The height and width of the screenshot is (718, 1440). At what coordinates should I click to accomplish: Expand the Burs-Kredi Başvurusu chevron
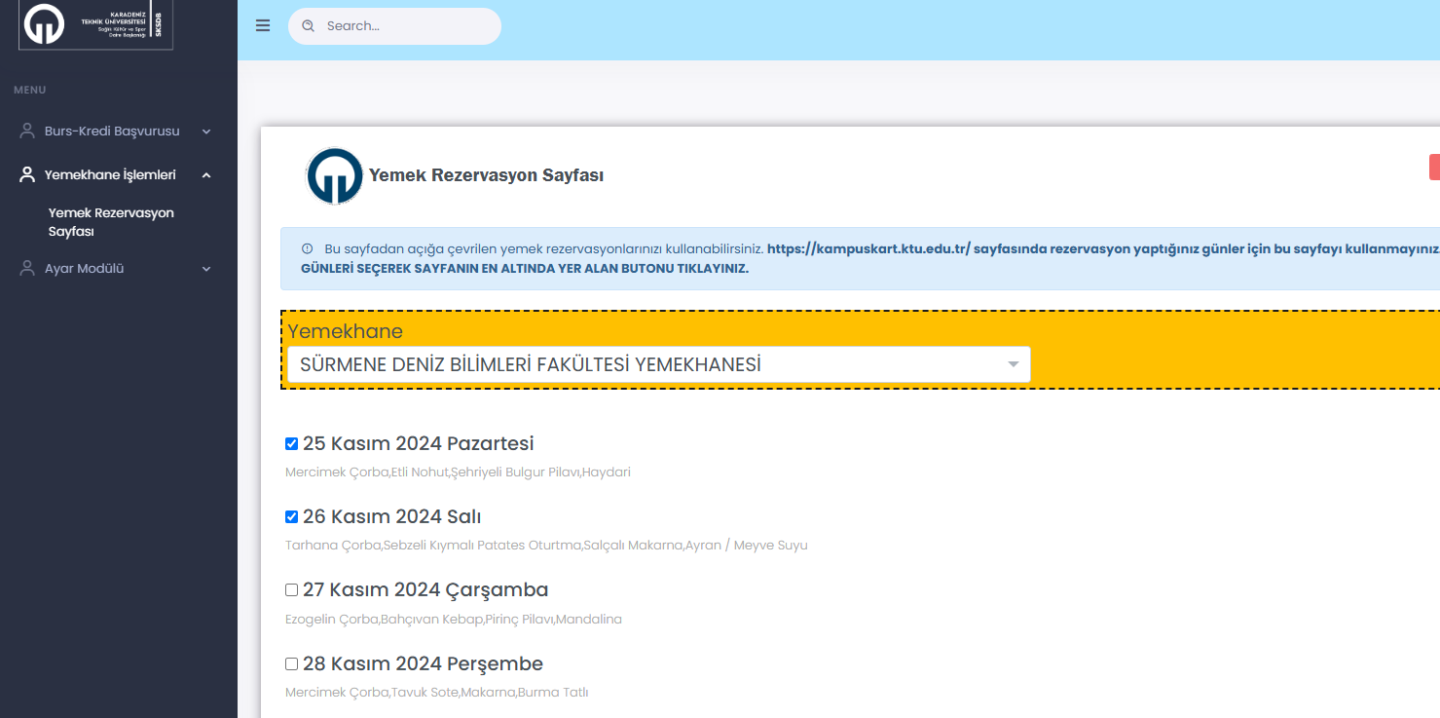pos(206,132)
